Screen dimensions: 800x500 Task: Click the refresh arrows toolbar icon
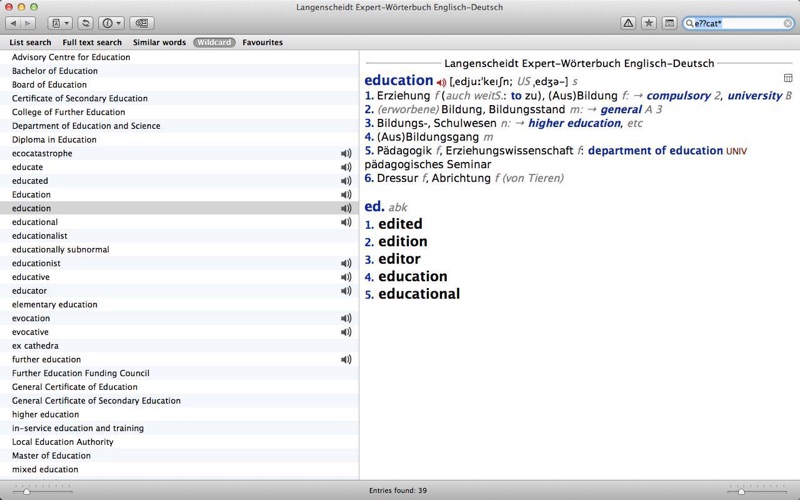(x=86, y=23)
